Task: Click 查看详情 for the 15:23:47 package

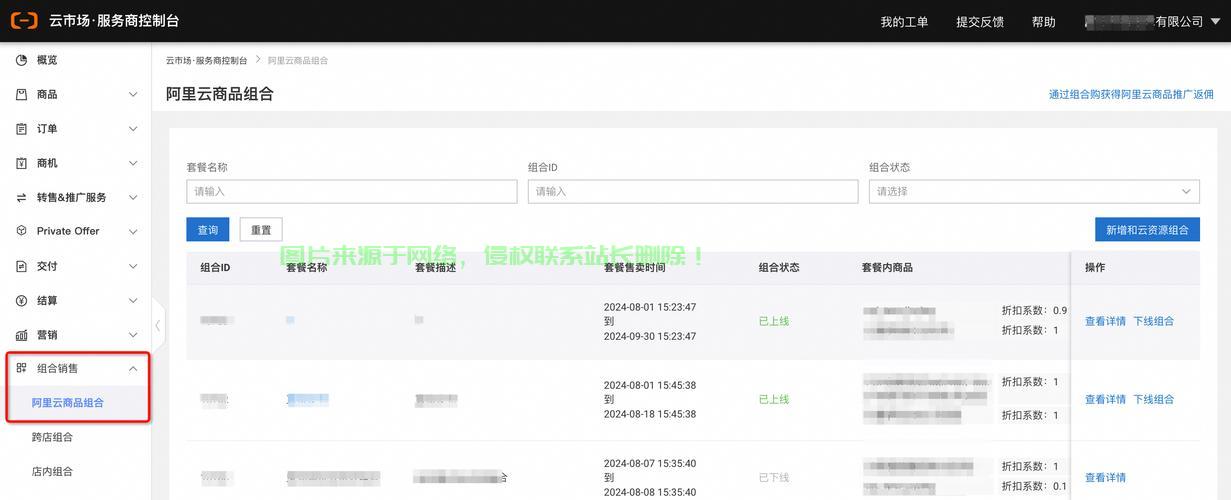Action: (x=1105, y=321)
